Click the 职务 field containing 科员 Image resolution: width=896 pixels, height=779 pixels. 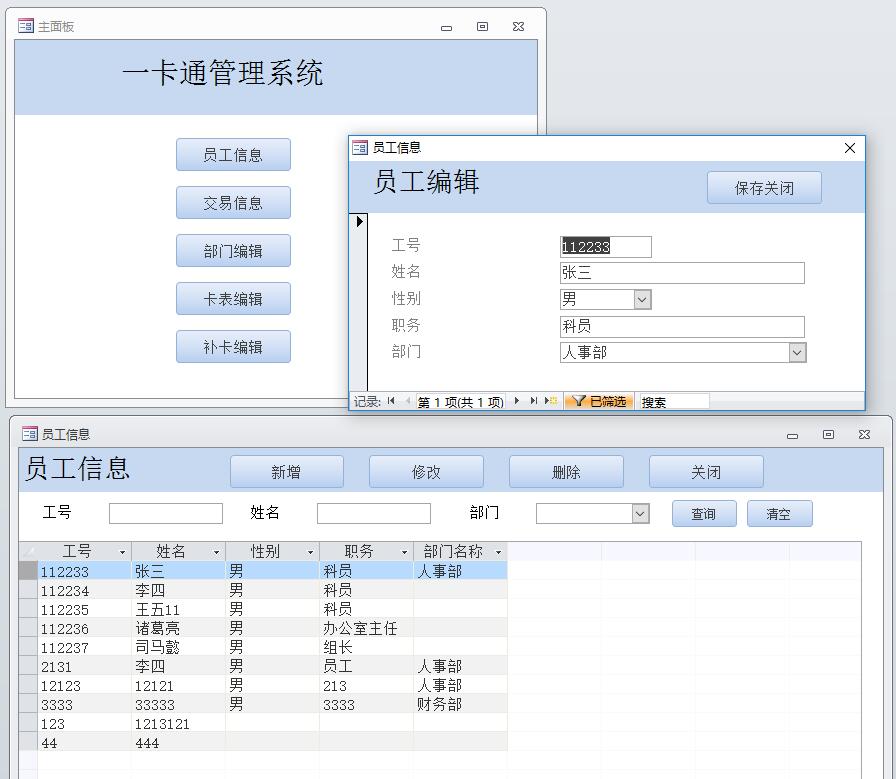coord(682,326)
